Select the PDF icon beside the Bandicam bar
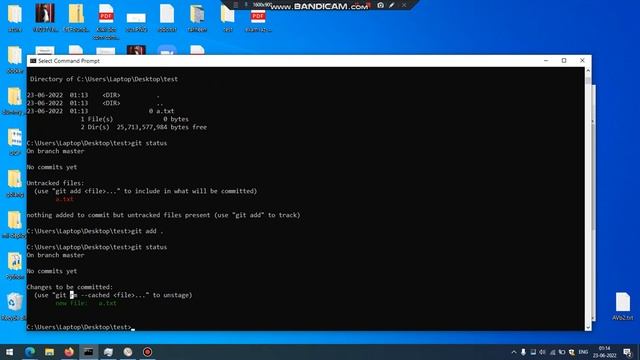640x360 pixels. pyautogui.click(x=258, y=18)
